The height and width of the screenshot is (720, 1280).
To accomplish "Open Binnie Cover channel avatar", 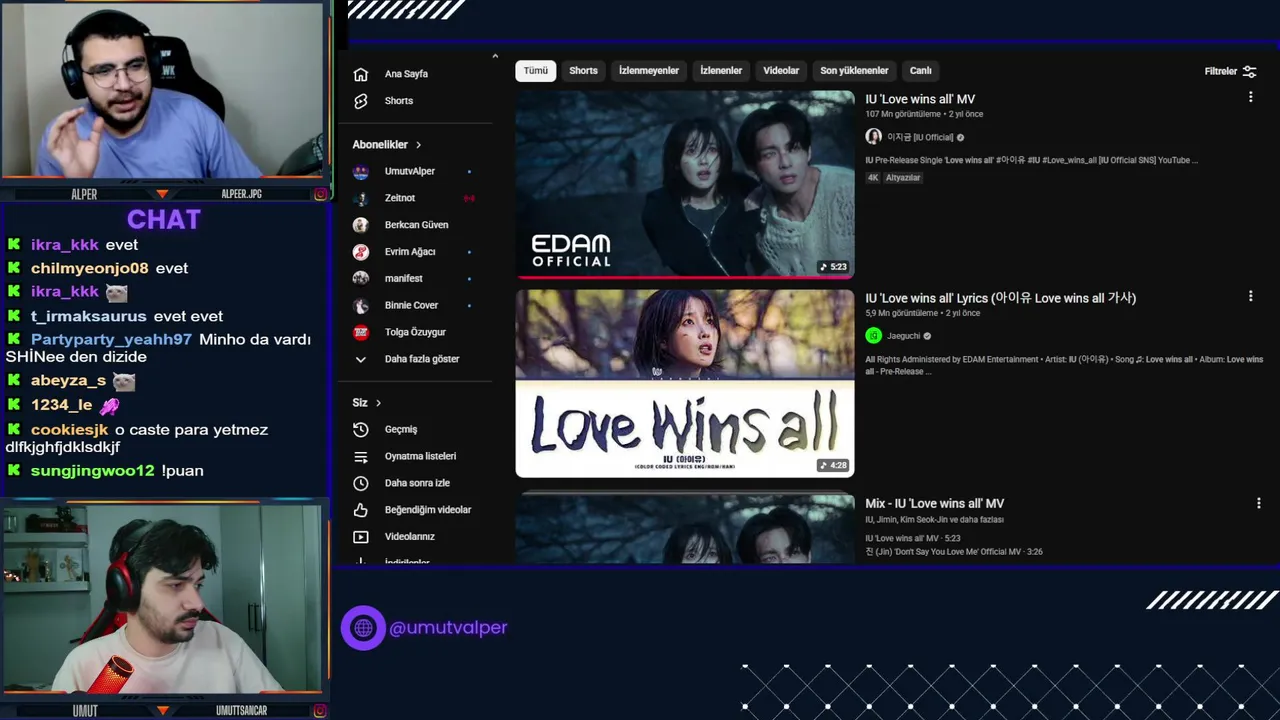I will 361,305.
